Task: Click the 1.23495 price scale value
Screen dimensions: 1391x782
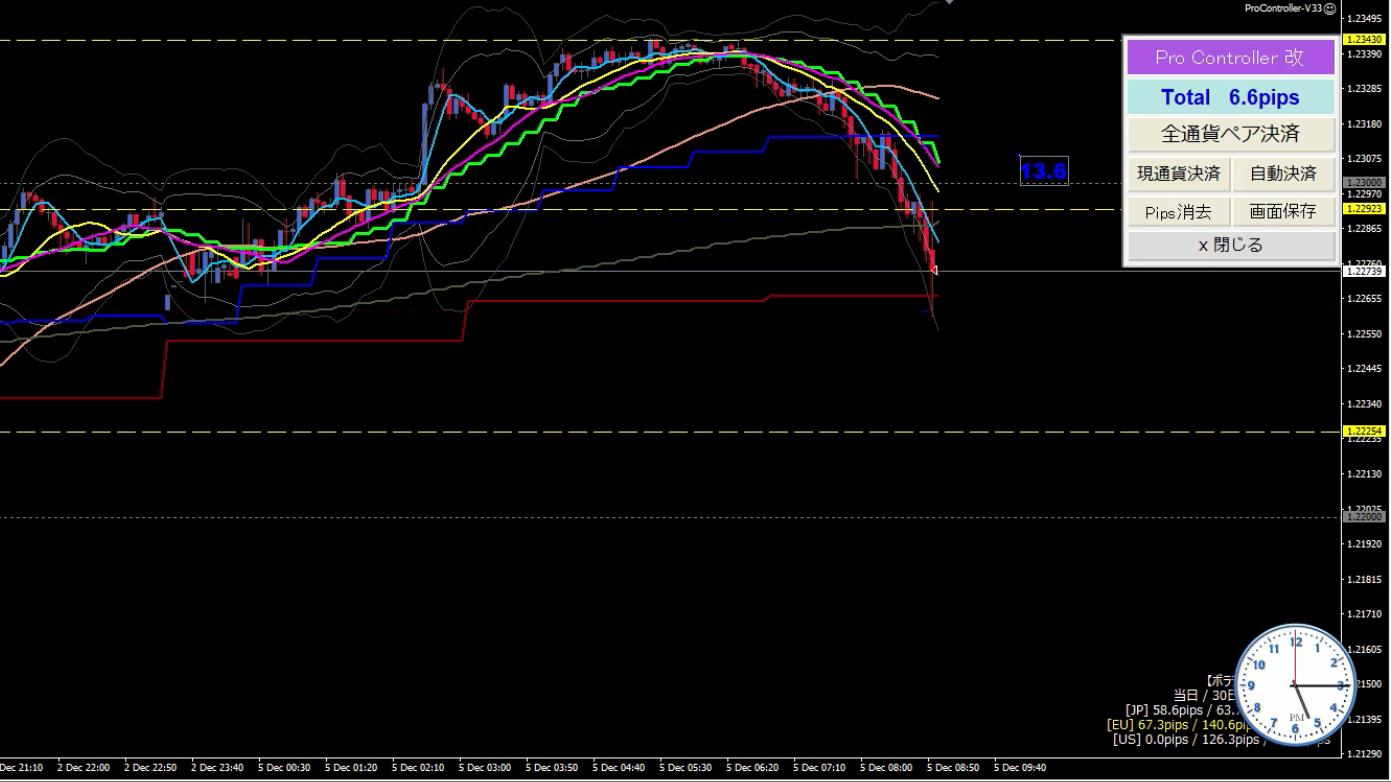Action: (1364, 18)
